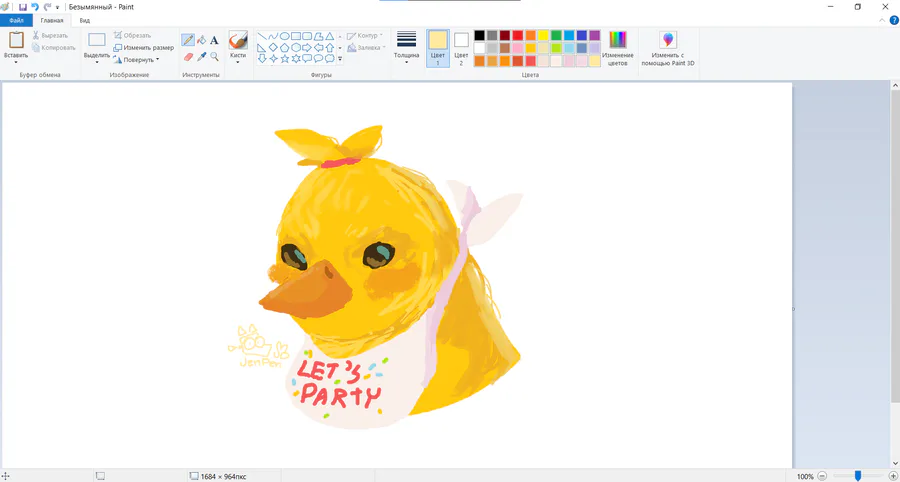
Task: Click the Вставить clipboard icon
Action: coord(16,40)
